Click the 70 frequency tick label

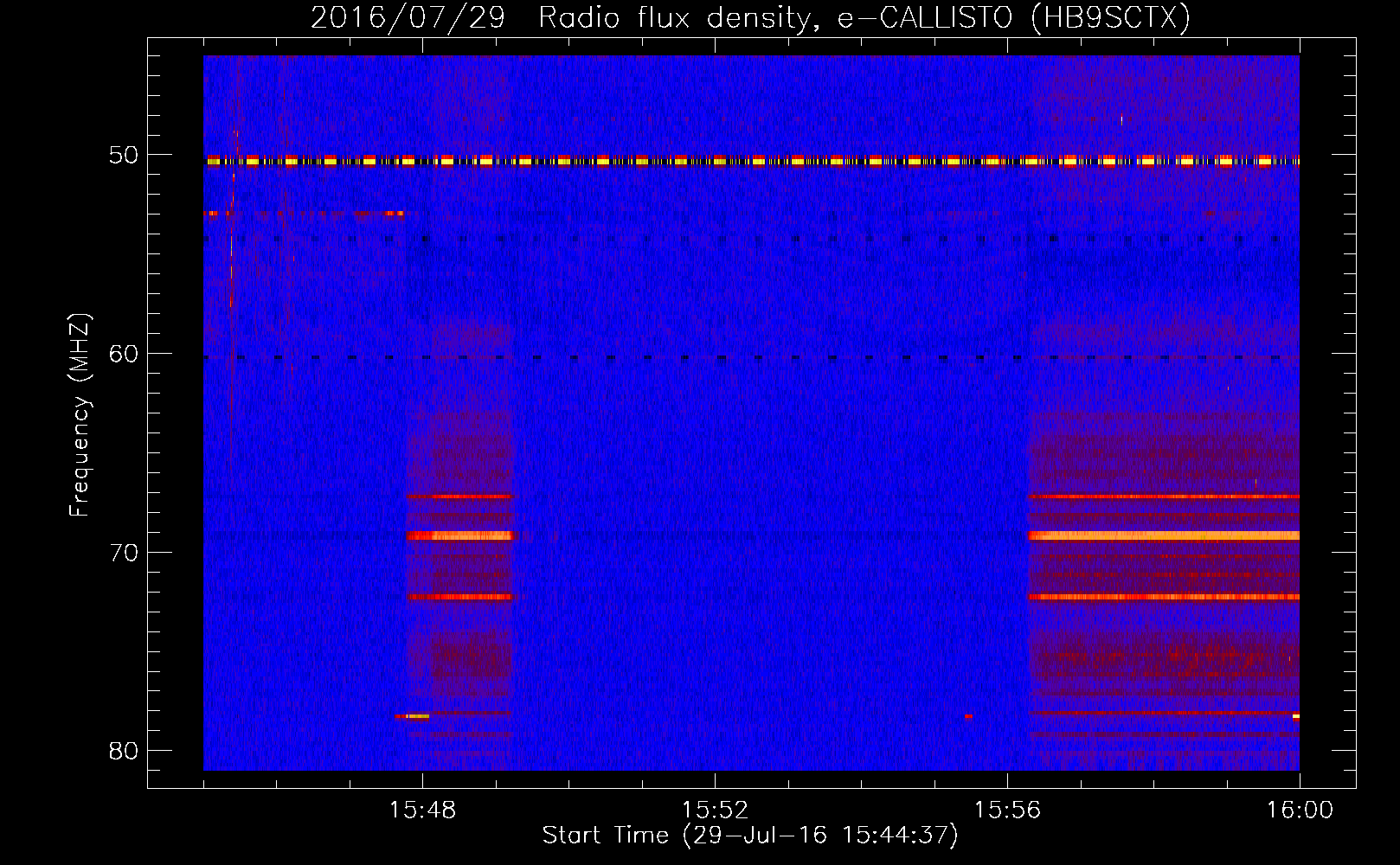(x=124, y=553)
